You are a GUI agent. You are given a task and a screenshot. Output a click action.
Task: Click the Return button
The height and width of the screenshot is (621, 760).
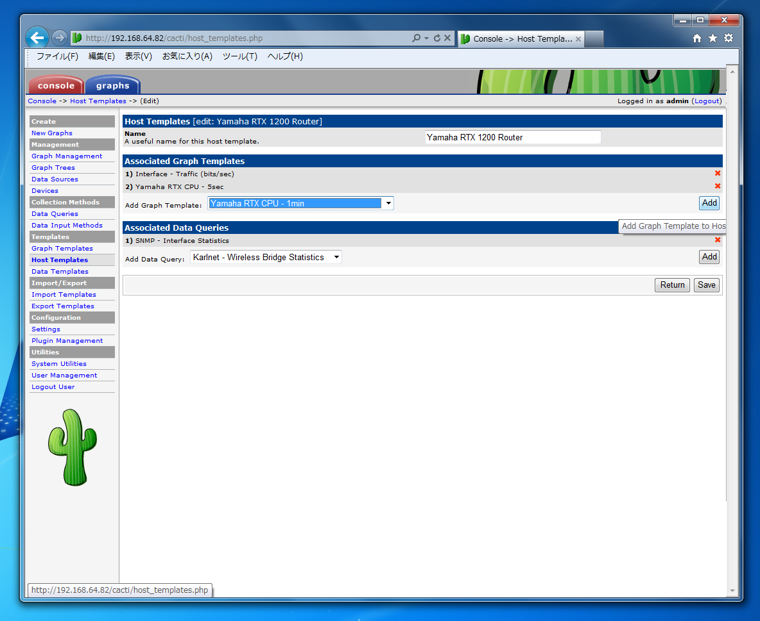pyautogui.click(x=672, y=285)
